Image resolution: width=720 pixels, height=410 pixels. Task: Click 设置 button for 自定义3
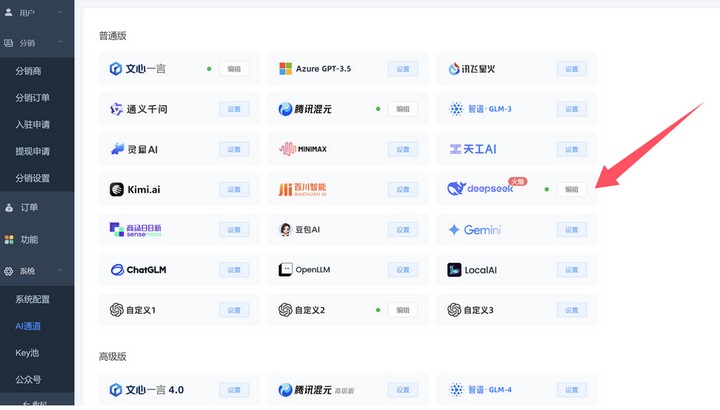tap(572, 310)
